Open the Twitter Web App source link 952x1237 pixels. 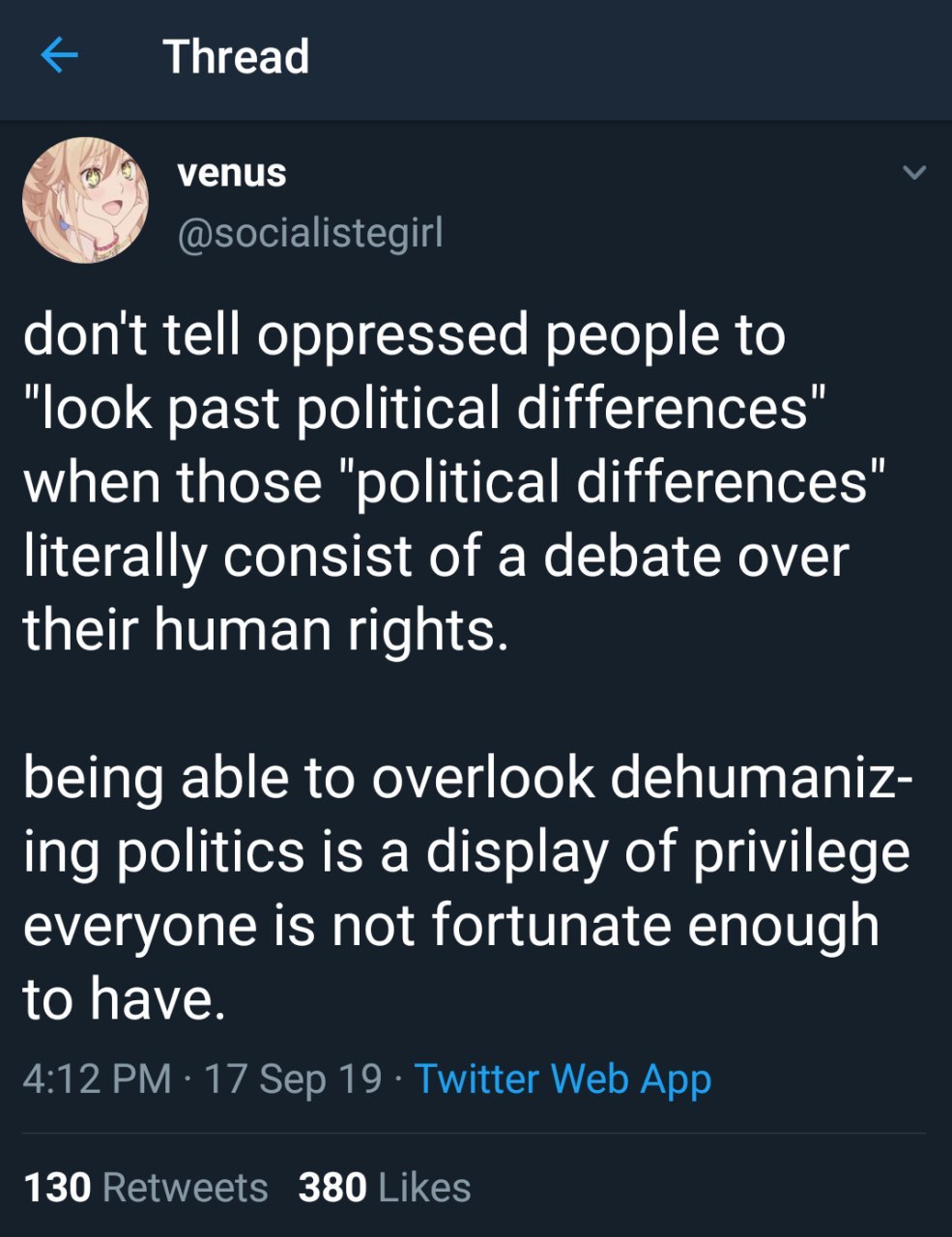coord(563,1078)
